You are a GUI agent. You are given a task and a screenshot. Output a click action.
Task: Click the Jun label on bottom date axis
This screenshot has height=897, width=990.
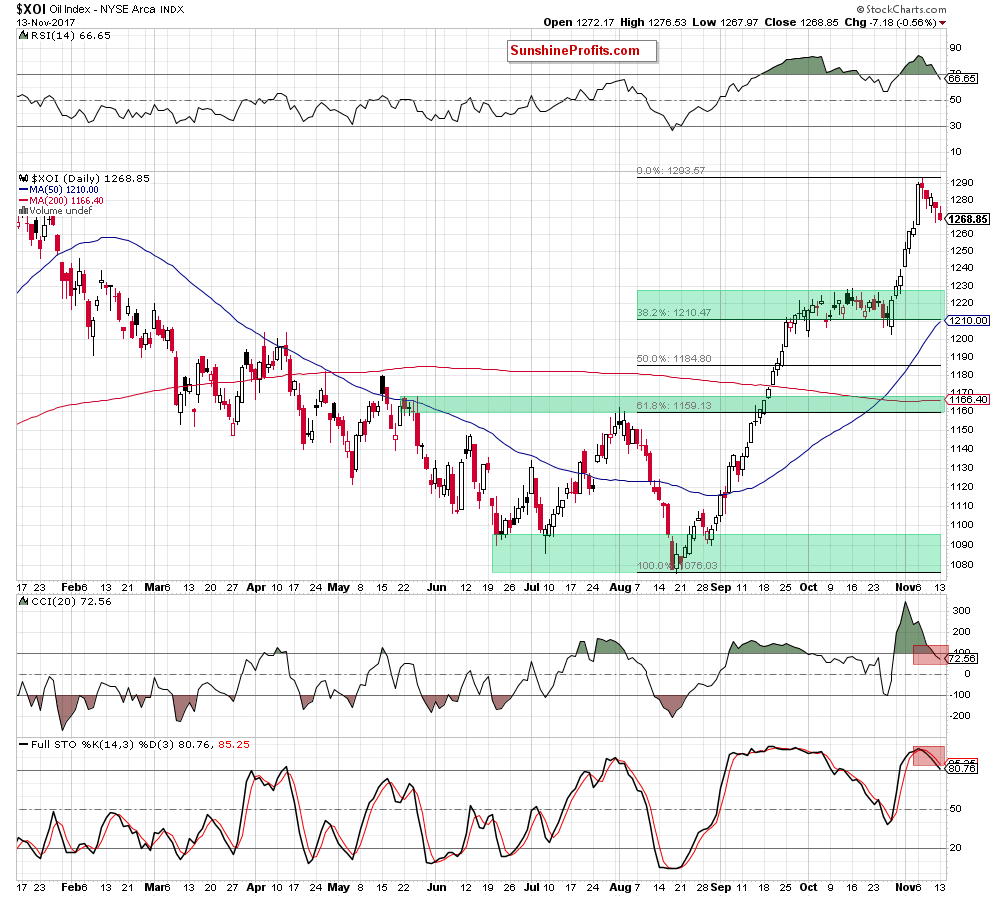[436, 887]
